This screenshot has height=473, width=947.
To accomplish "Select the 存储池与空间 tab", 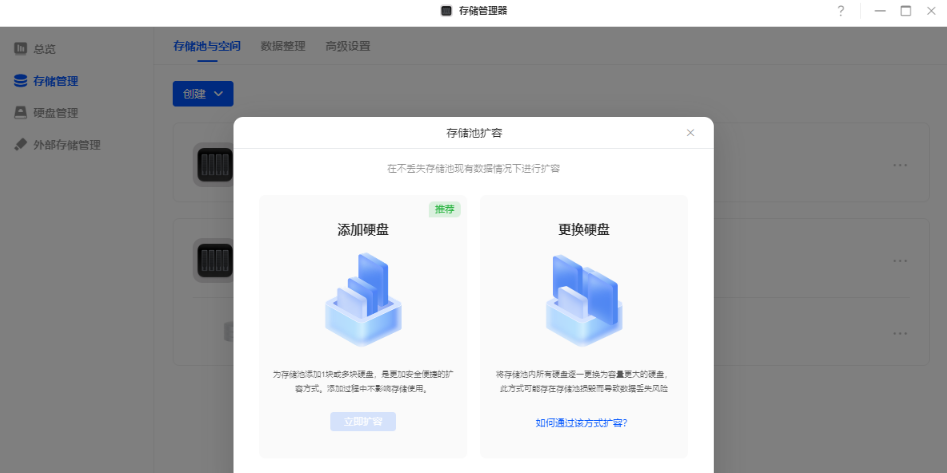I will (x=207, y=46).
